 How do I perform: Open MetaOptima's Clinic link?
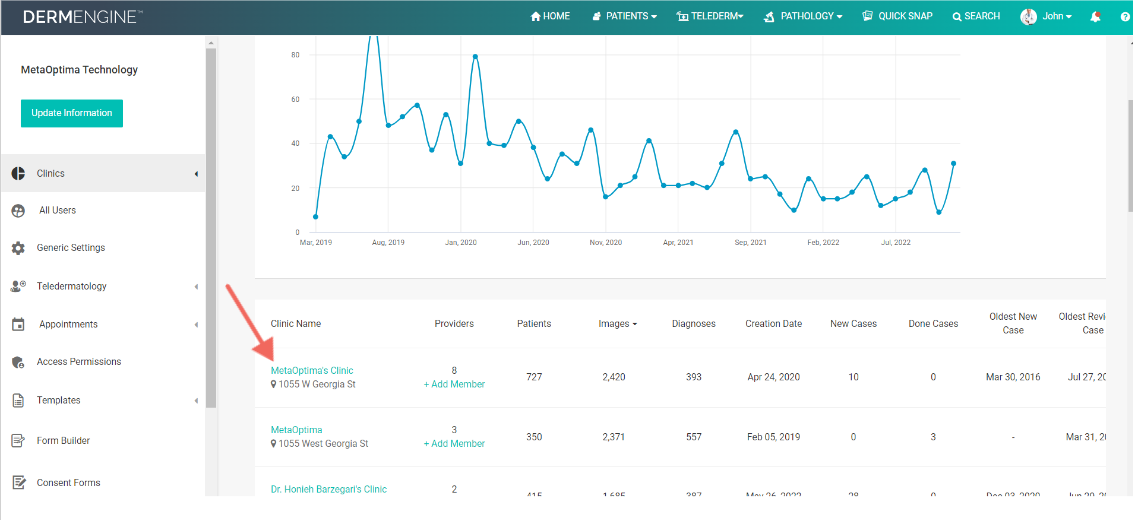(x=312, y=371)
